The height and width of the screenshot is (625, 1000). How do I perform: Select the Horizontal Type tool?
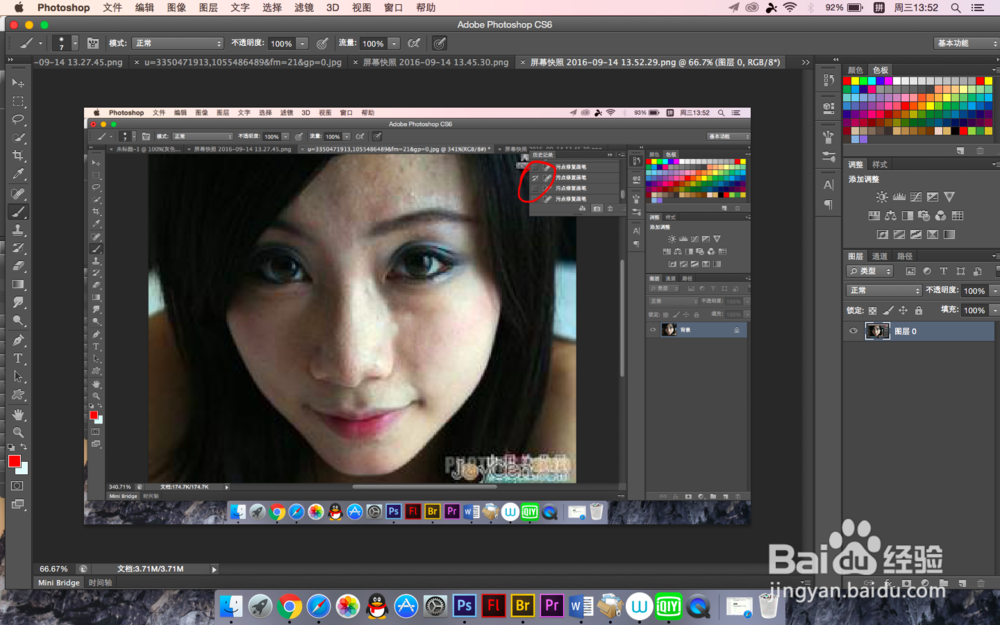point(18,358)
